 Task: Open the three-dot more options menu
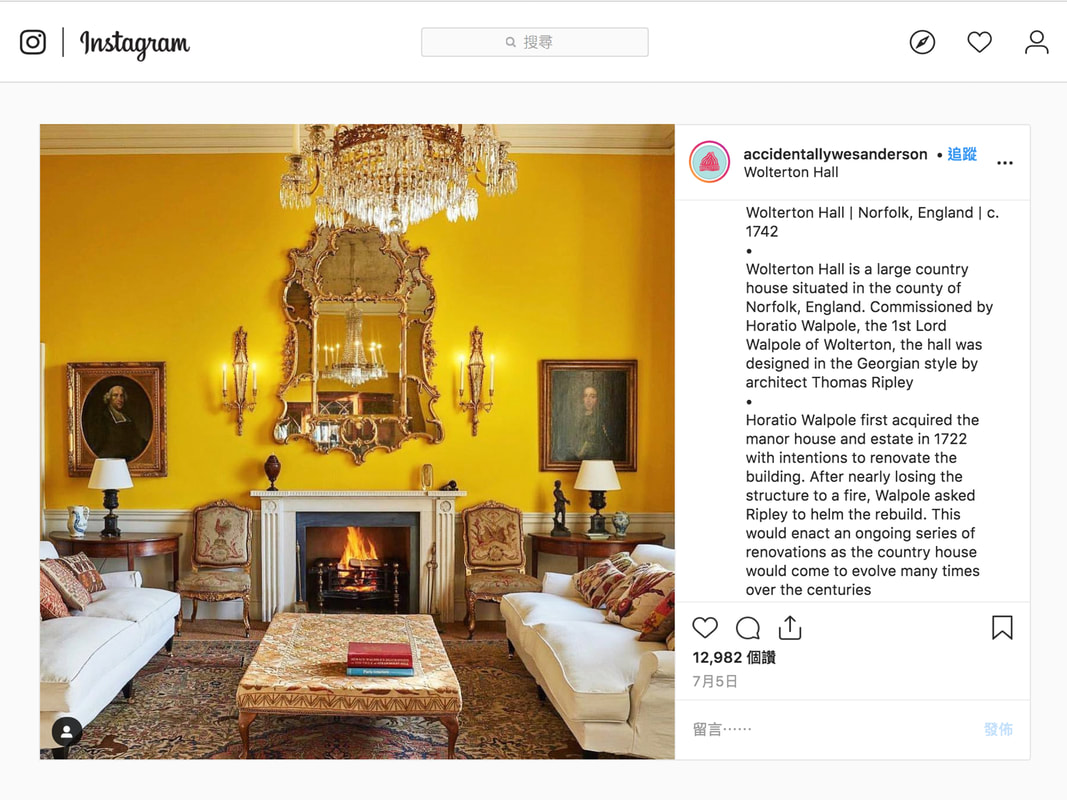(1004, 163)
